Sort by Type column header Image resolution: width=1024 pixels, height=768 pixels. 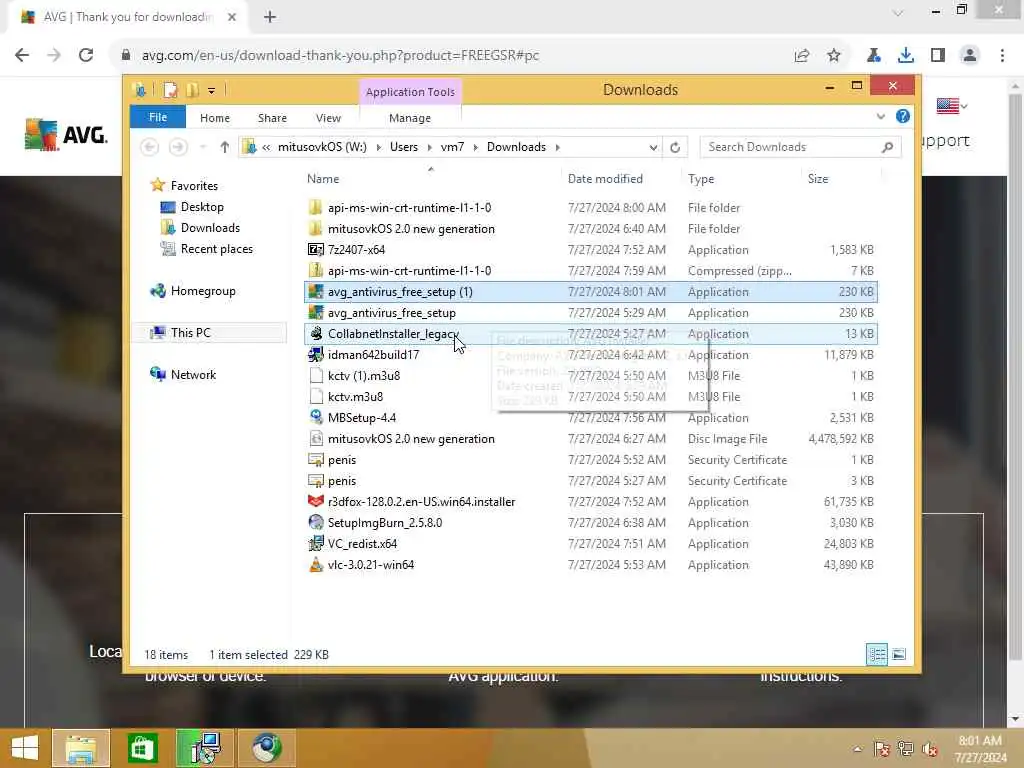pyautogui.click(x=701, y=178)
